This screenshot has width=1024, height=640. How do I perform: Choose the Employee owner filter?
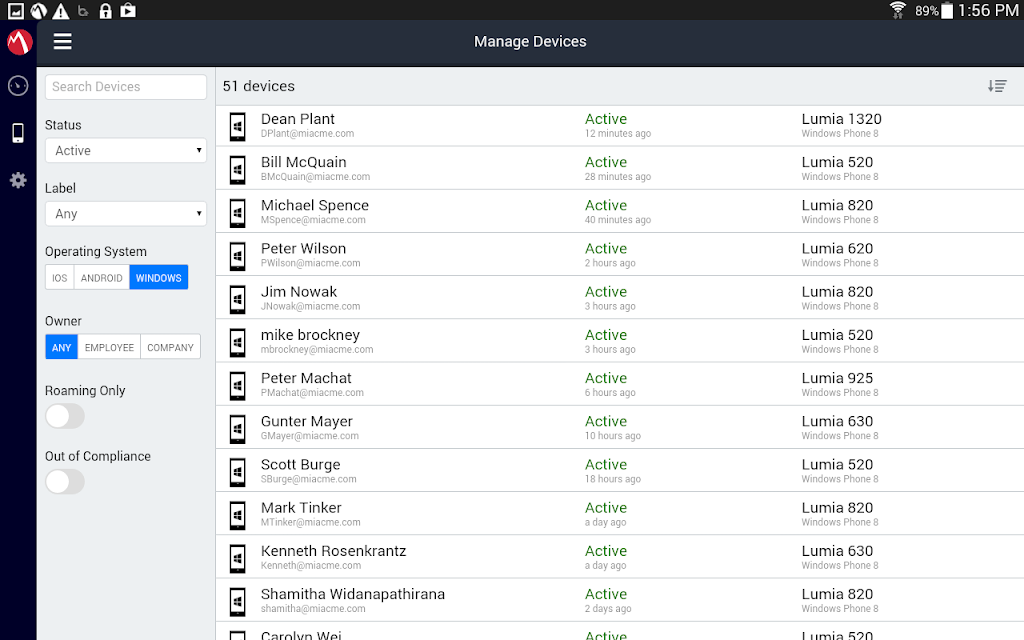click(x=109, y=347)
